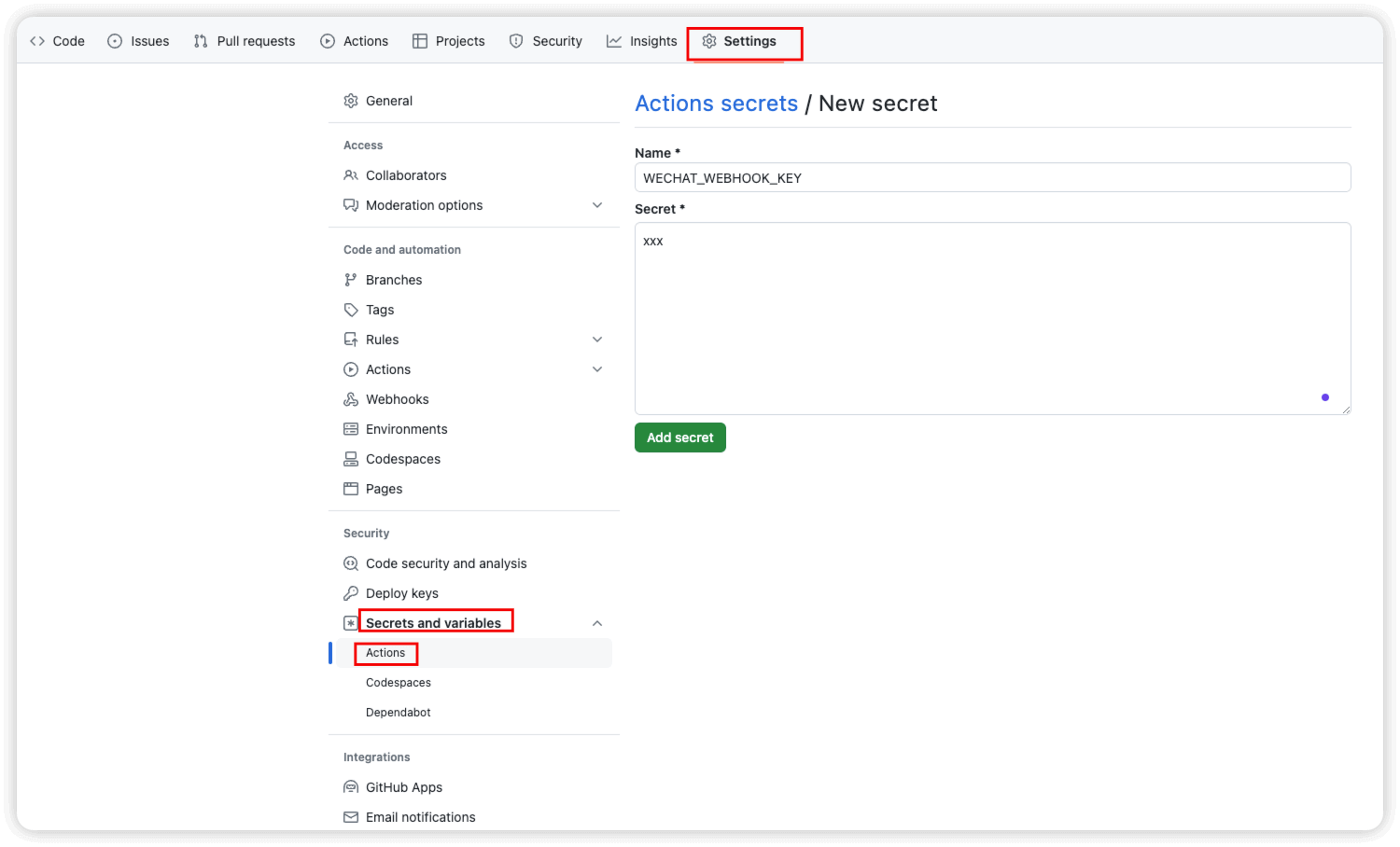Click the Pull requests branch icon
1400x847 pixels.
201,41
